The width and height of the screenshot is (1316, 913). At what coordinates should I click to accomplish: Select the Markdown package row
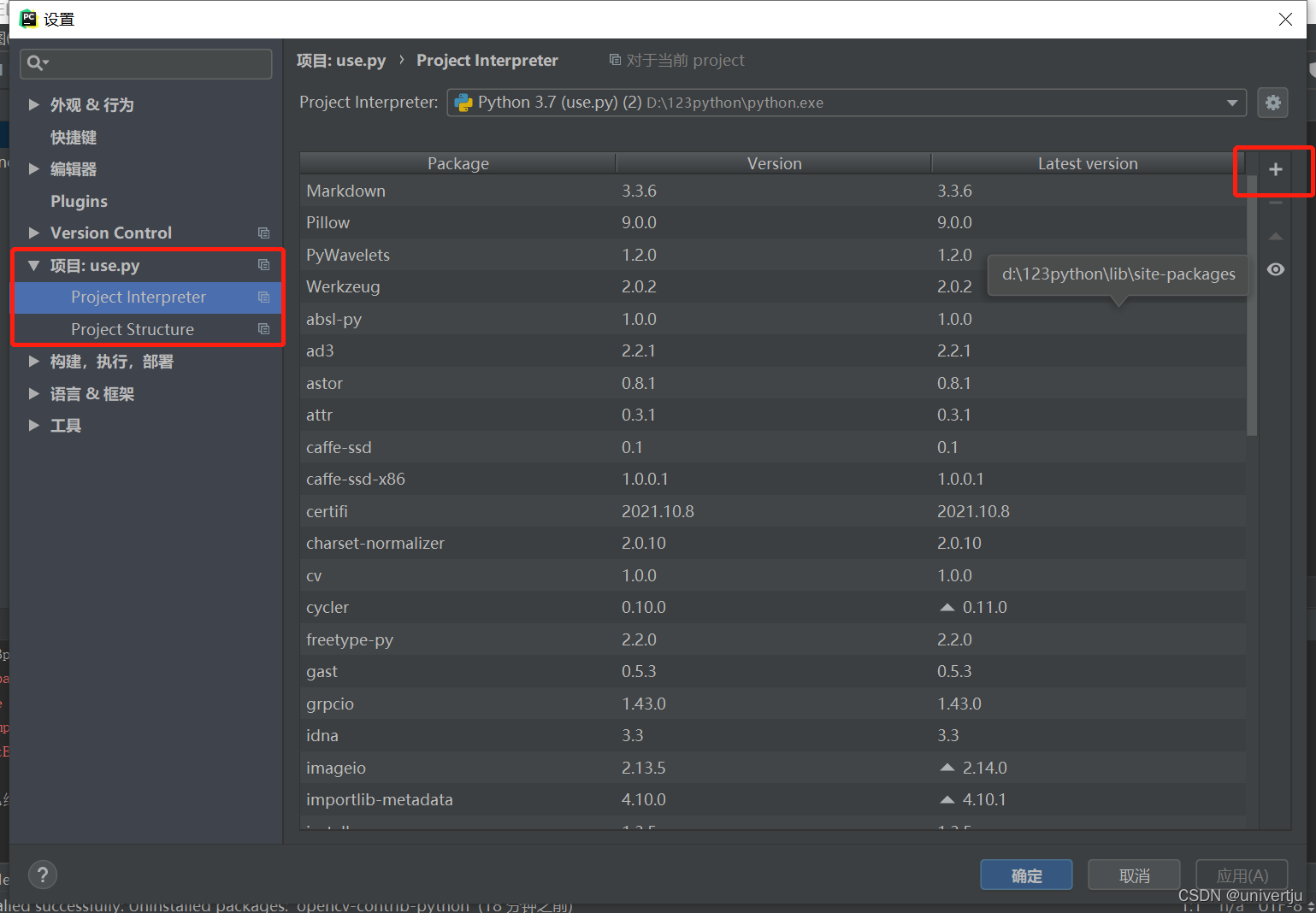[x=773, y=191]
